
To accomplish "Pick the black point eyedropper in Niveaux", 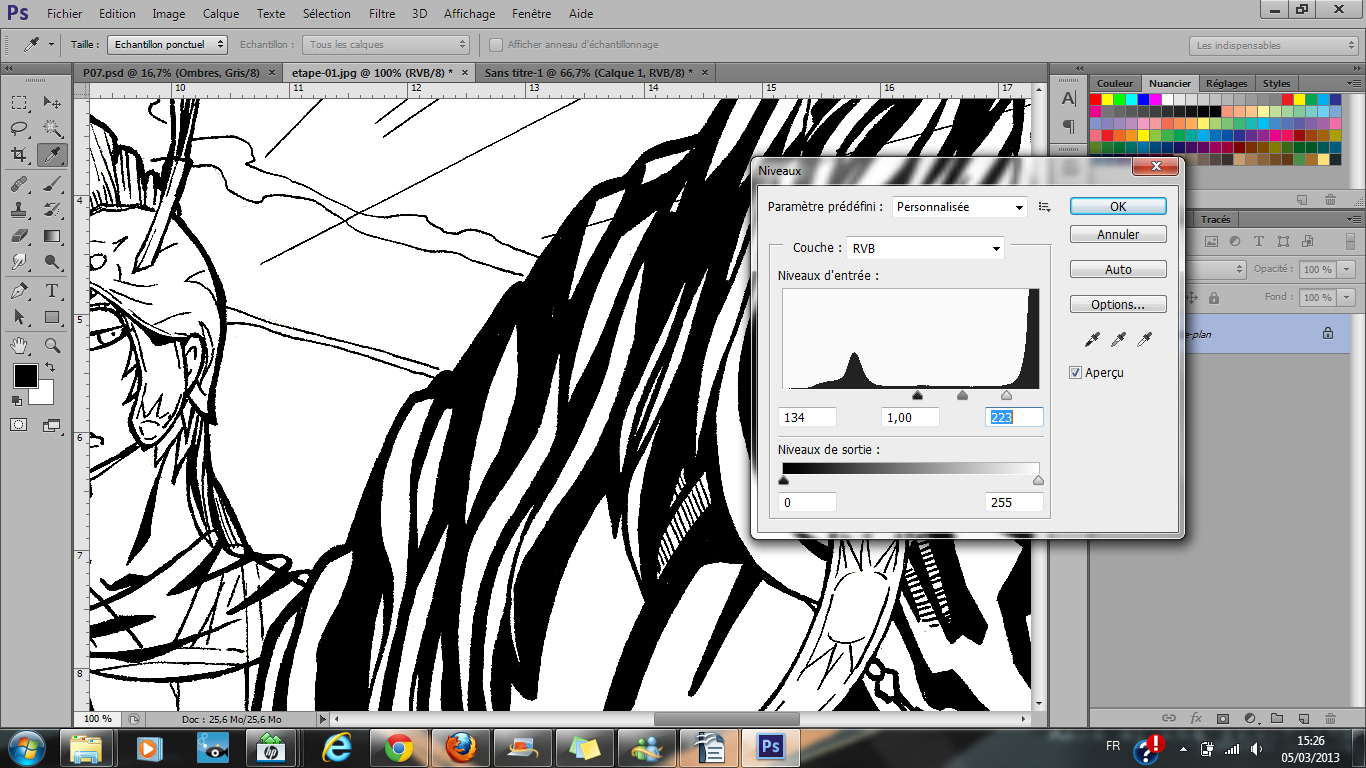I will click(1091, 340).
